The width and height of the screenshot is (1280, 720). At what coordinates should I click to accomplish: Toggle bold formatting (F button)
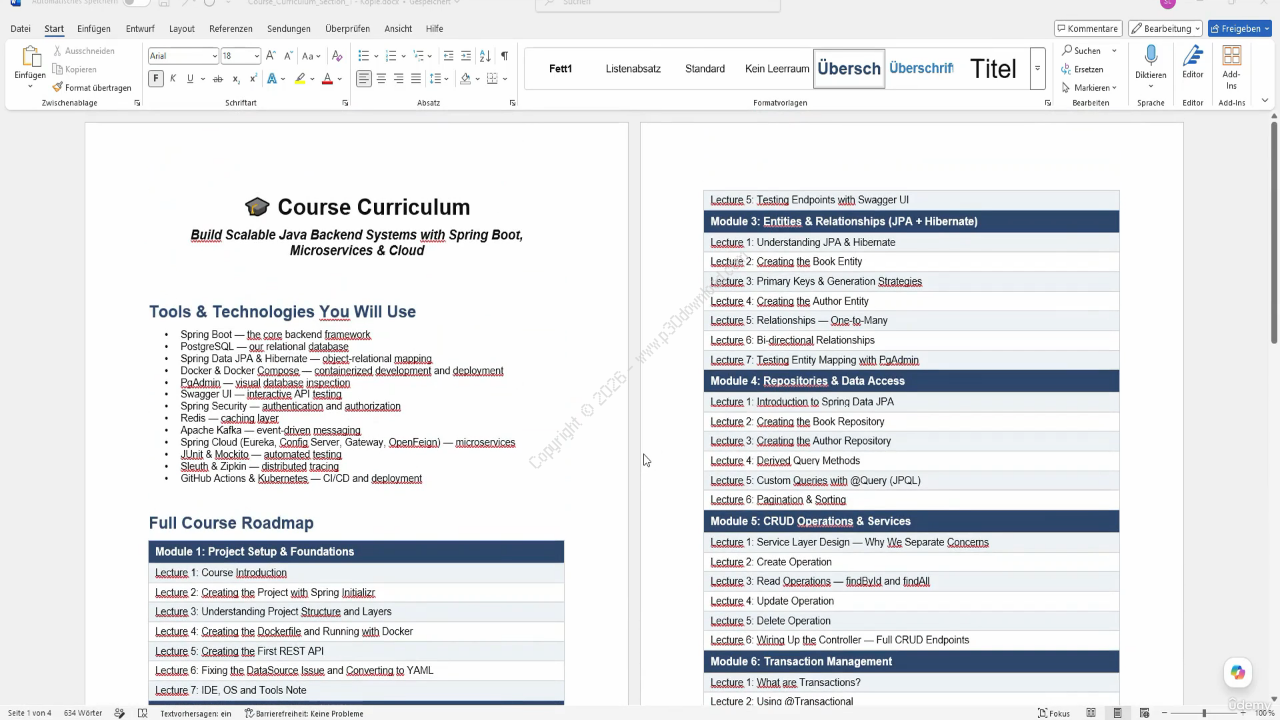click(x=156, y=78)
